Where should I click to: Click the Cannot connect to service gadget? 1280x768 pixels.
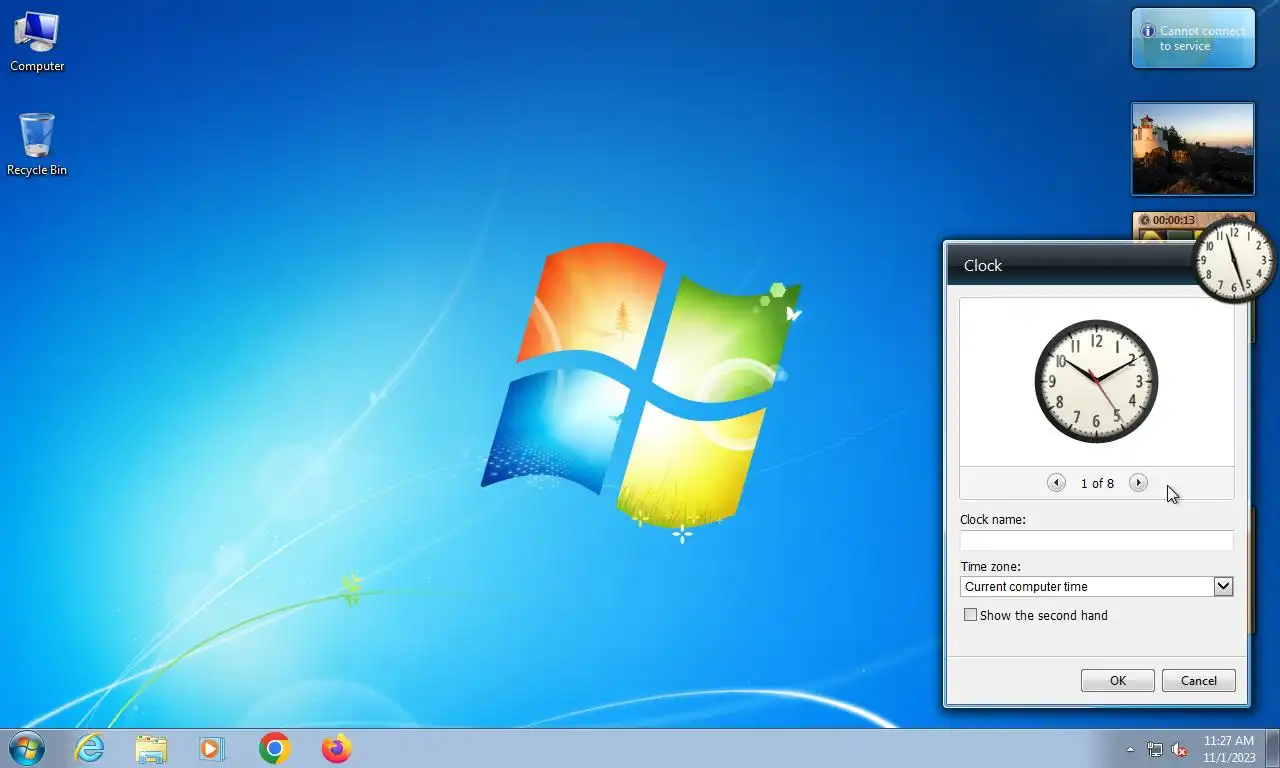(1193, 38)
